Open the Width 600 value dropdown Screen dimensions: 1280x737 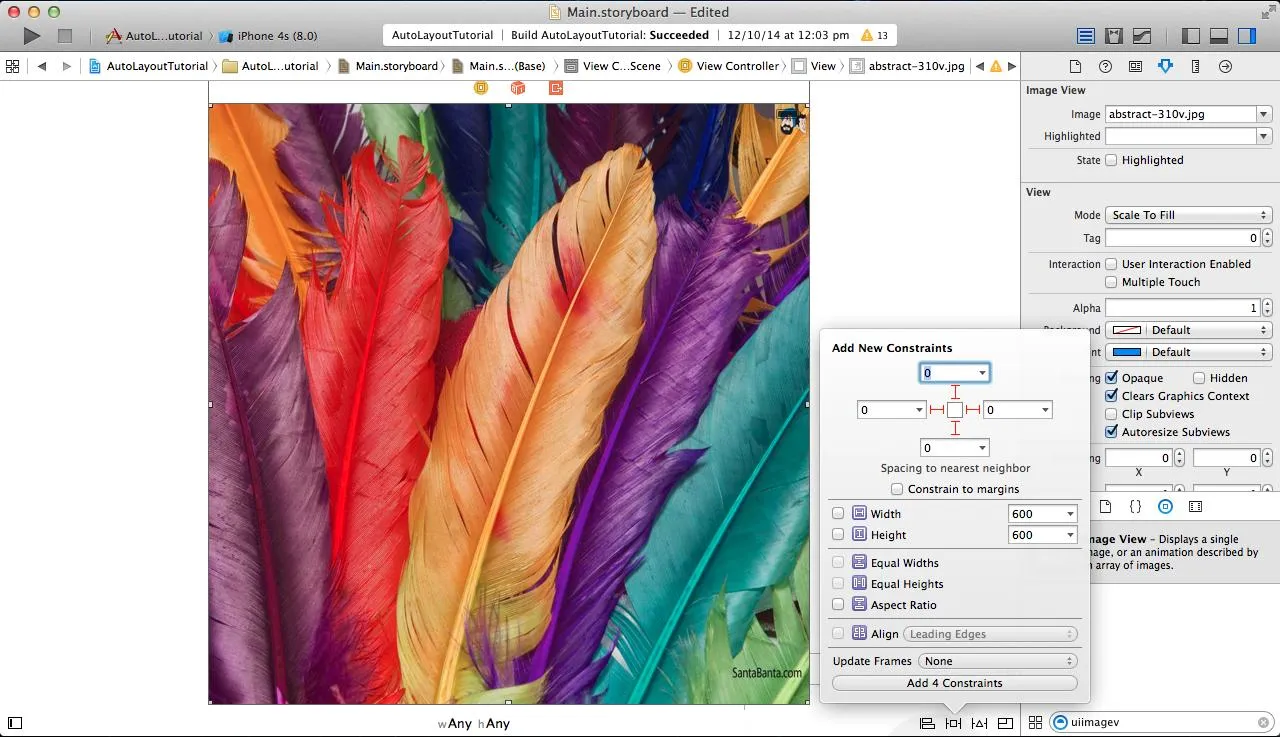tap(1070, 514)
